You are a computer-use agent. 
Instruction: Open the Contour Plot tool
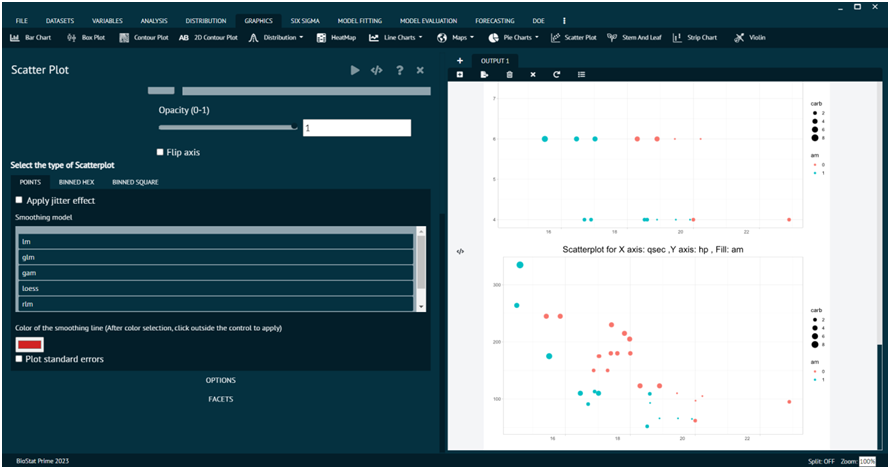pos(144,37)
